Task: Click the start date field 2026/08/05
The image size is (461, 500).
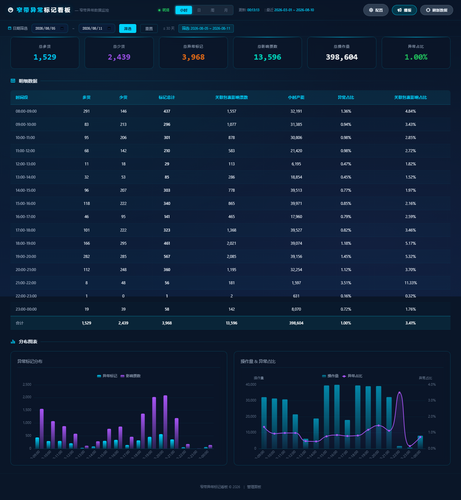Action: [50, 28]
